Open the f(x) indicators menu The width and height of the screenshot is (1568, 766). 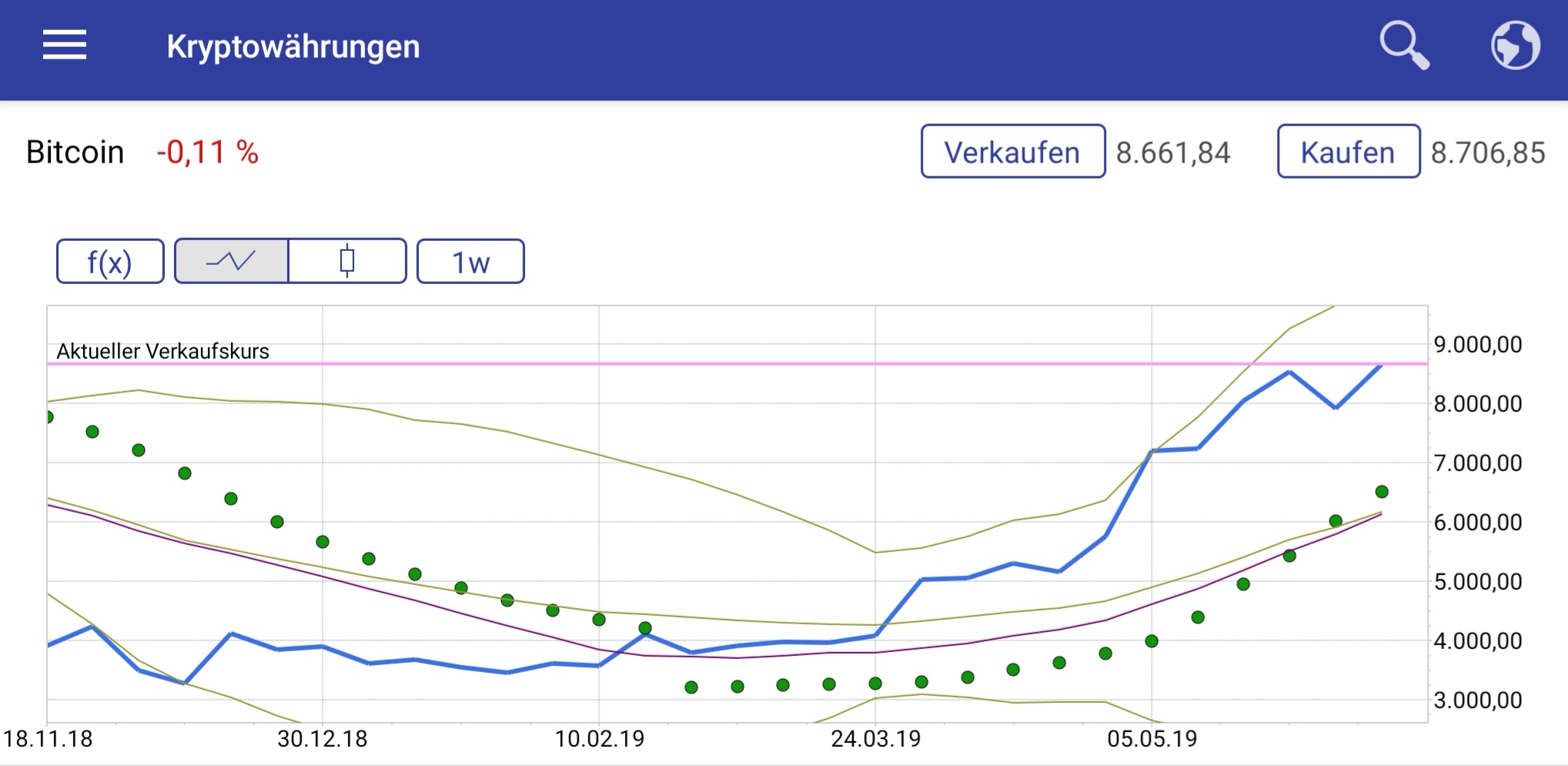click(110, 262)
